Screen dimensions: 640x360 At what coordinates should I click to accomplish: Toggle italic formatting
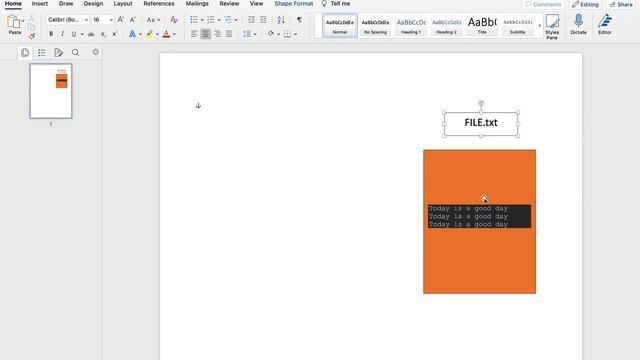pyautogui.click(x=62, y=34)
